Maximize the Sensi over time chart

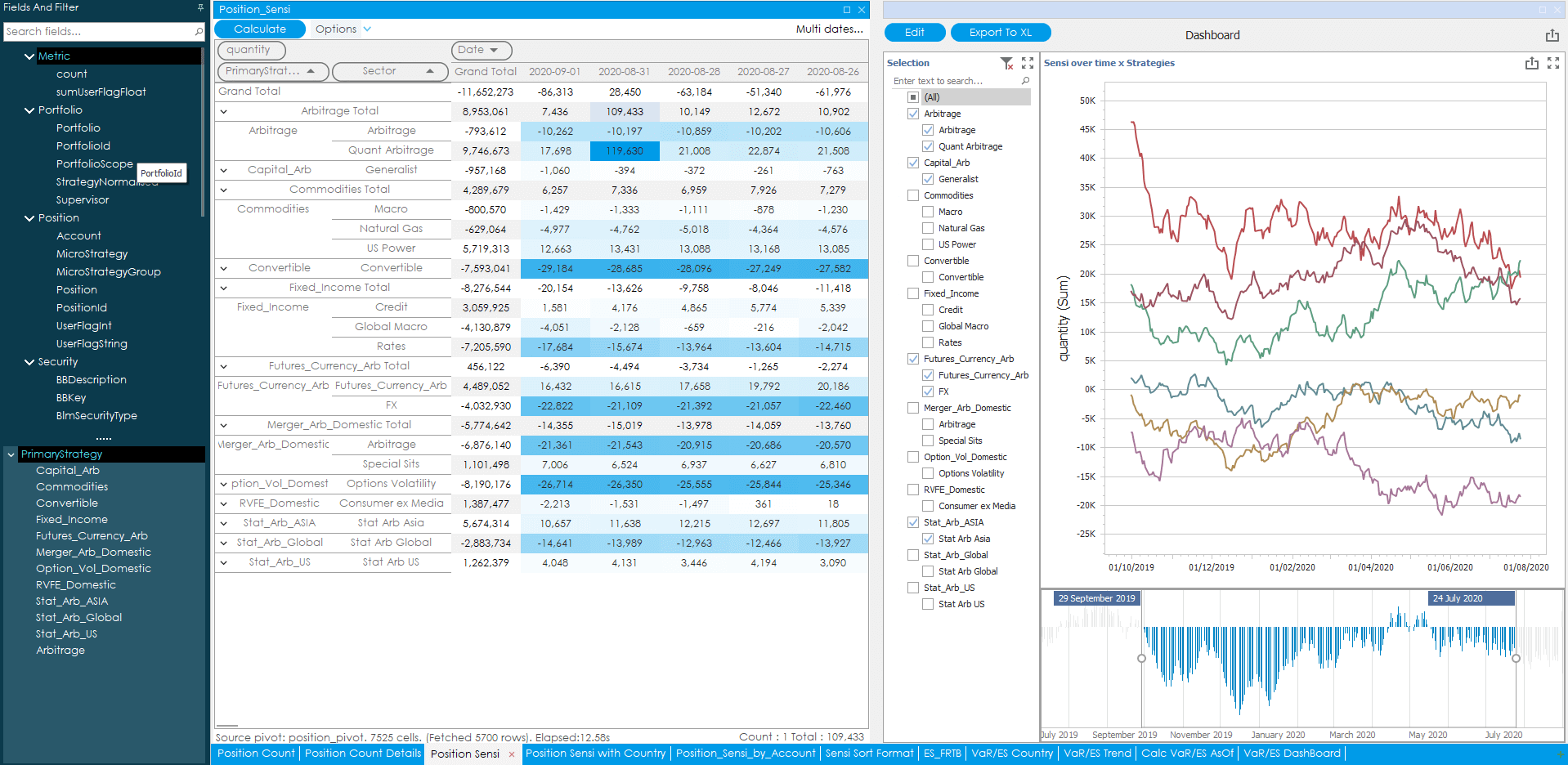(x=1553, y=63)
